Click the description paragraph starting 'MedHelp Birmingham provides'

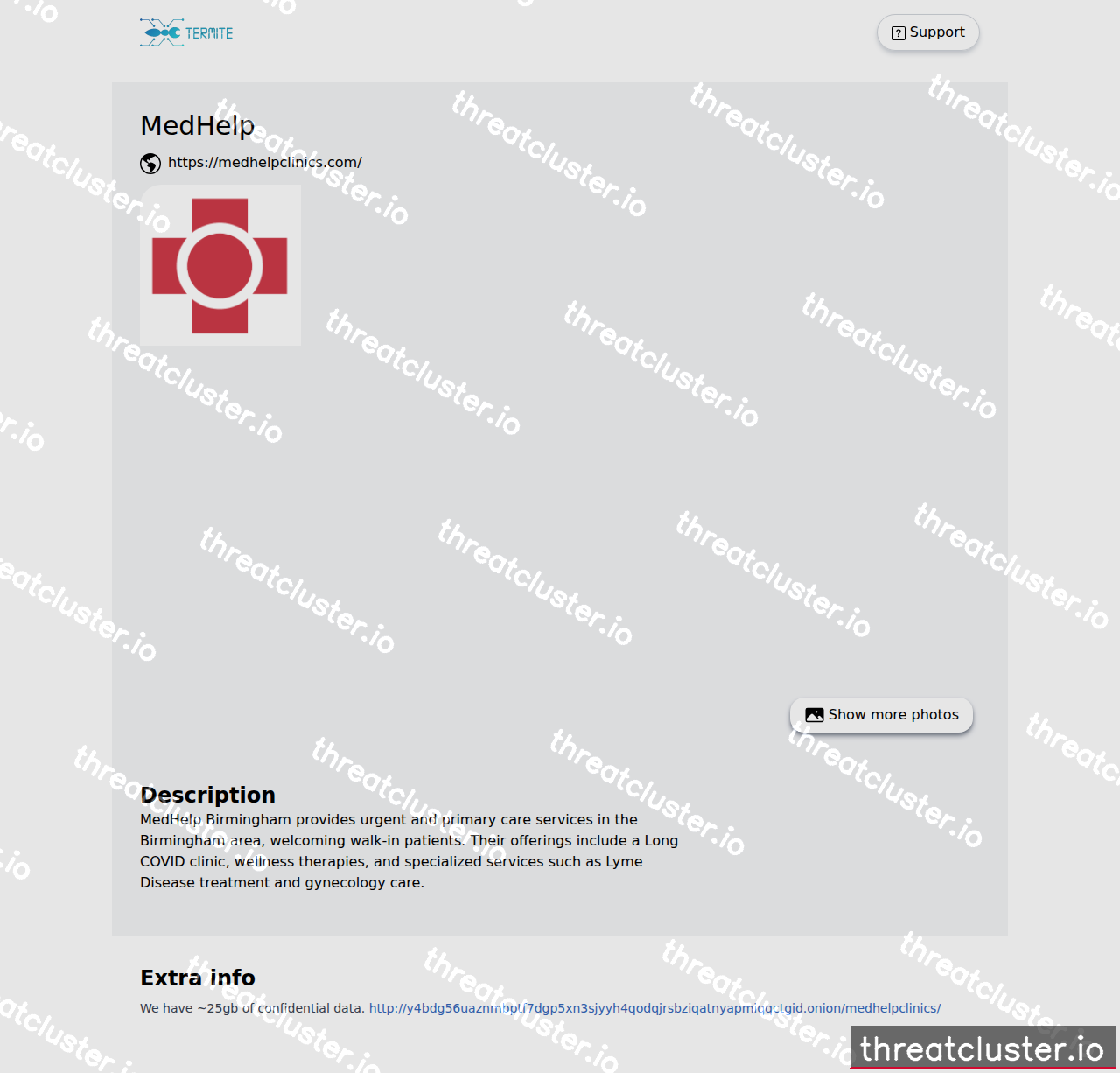pos(409,851)
